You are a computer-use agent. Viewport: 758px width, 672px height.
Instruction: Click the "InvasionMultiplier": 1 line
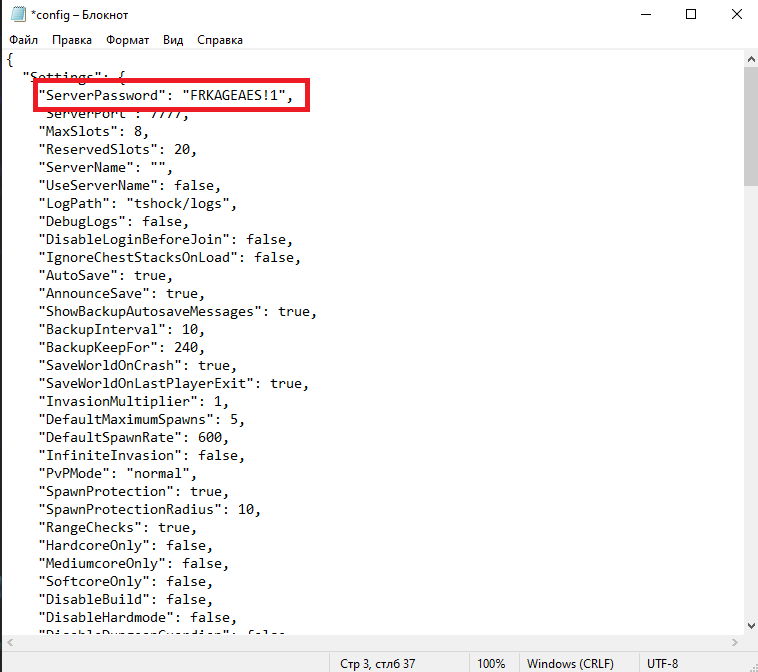(134, 402)
